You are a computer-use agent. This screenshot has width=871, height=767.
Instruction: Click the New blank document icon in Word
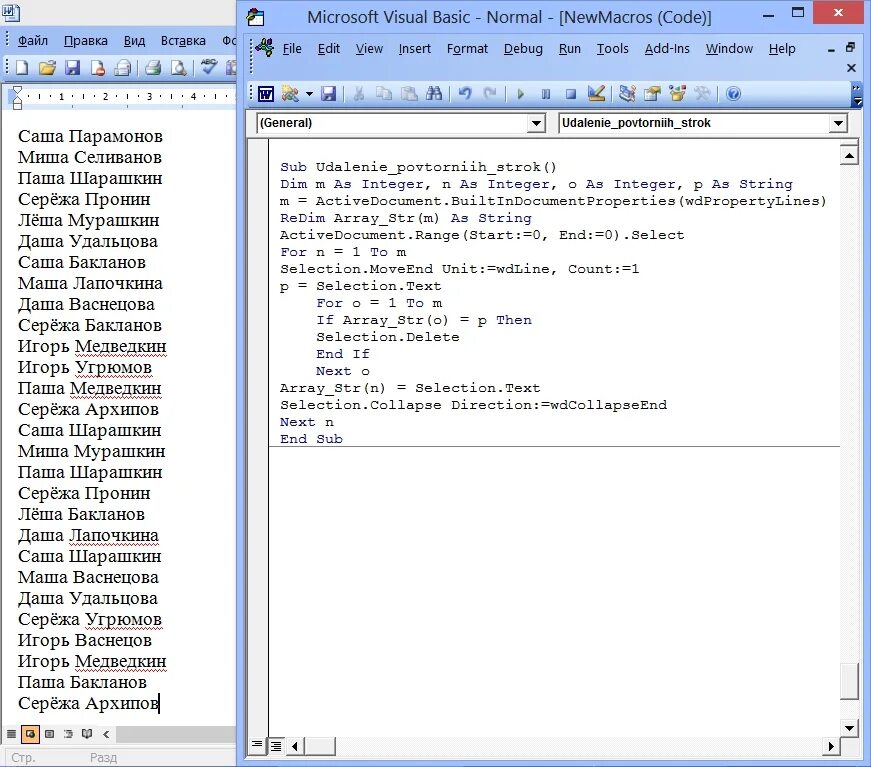[22, 68]
